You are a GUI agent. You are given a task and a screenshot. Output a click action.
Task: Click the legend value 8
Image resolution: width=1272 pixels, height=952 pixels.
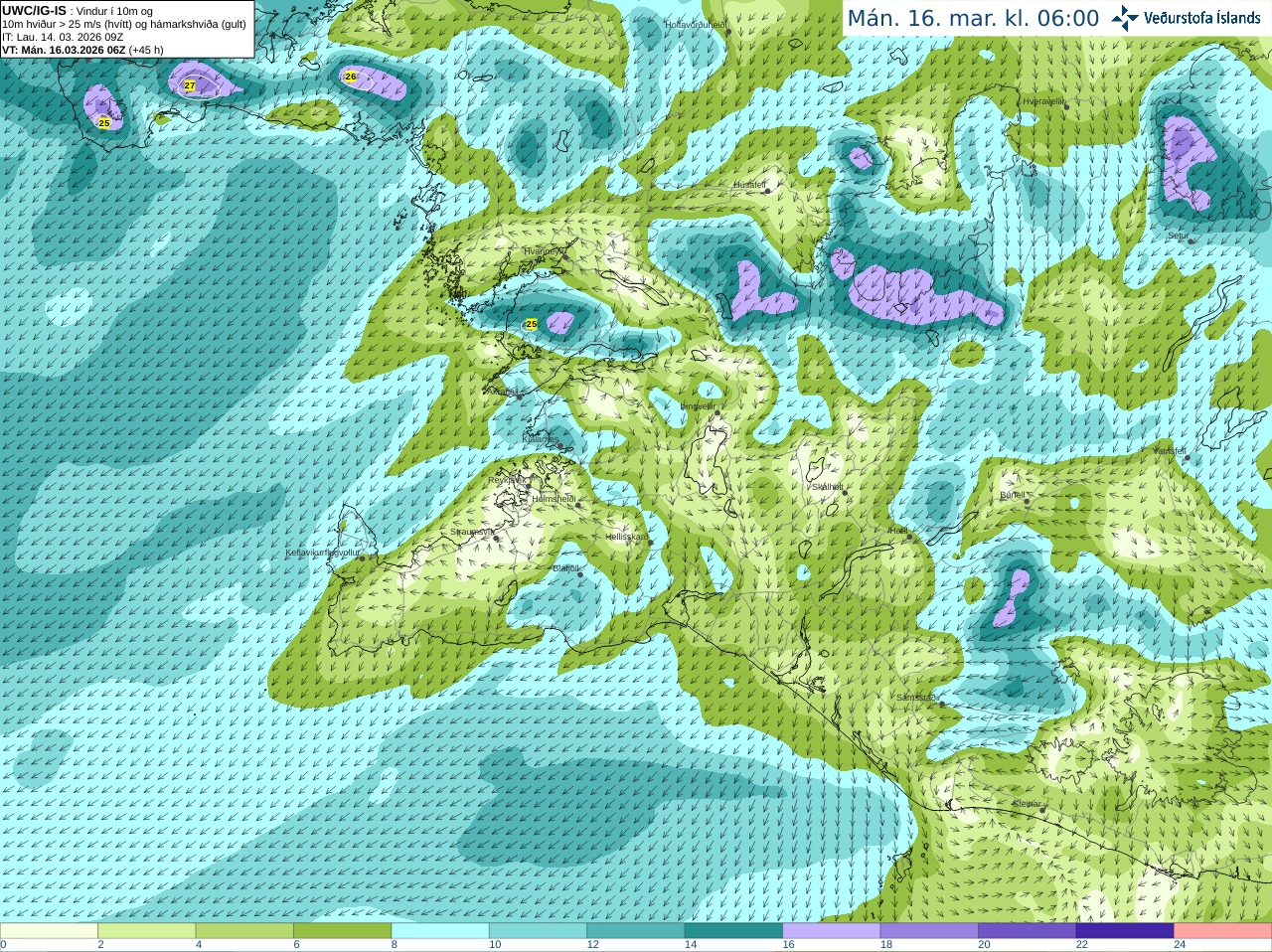(395, 945)
